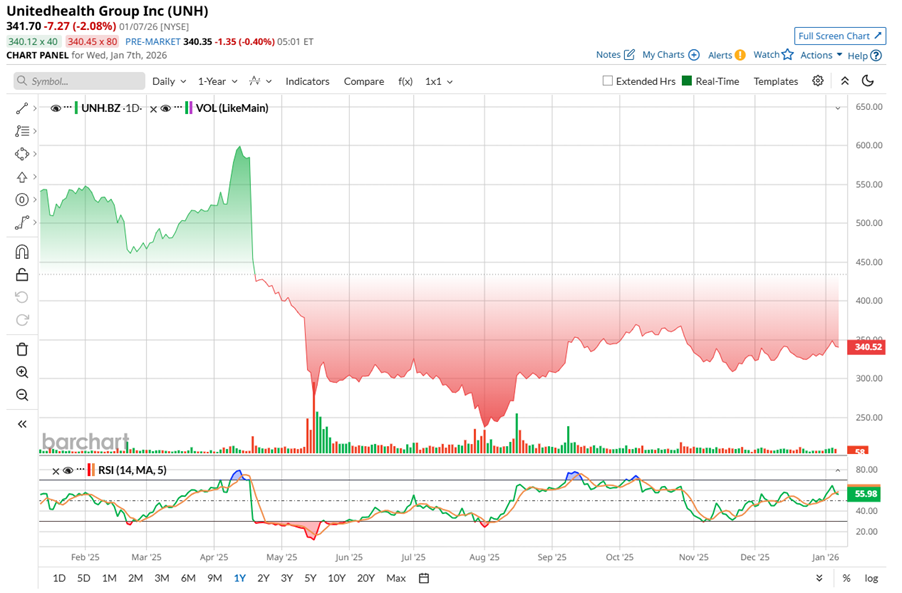Select the 6M time range
Viewport: 902px width, 593px height.
[188, 578]
